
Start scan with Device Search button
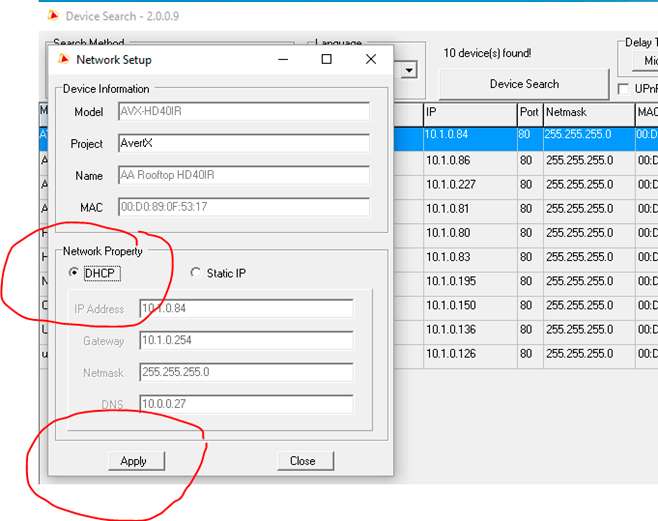(524, 84)
